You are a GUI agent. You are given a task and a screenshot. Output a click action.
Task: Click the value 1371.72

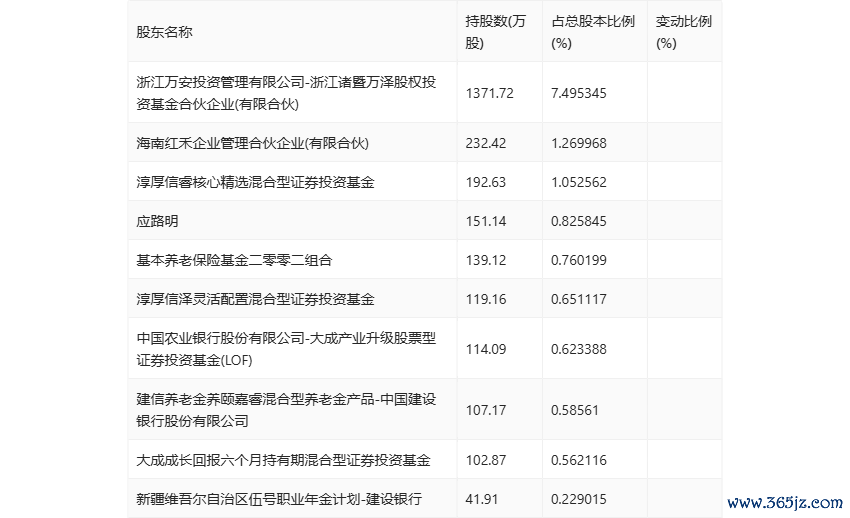(x=490, y=93)
